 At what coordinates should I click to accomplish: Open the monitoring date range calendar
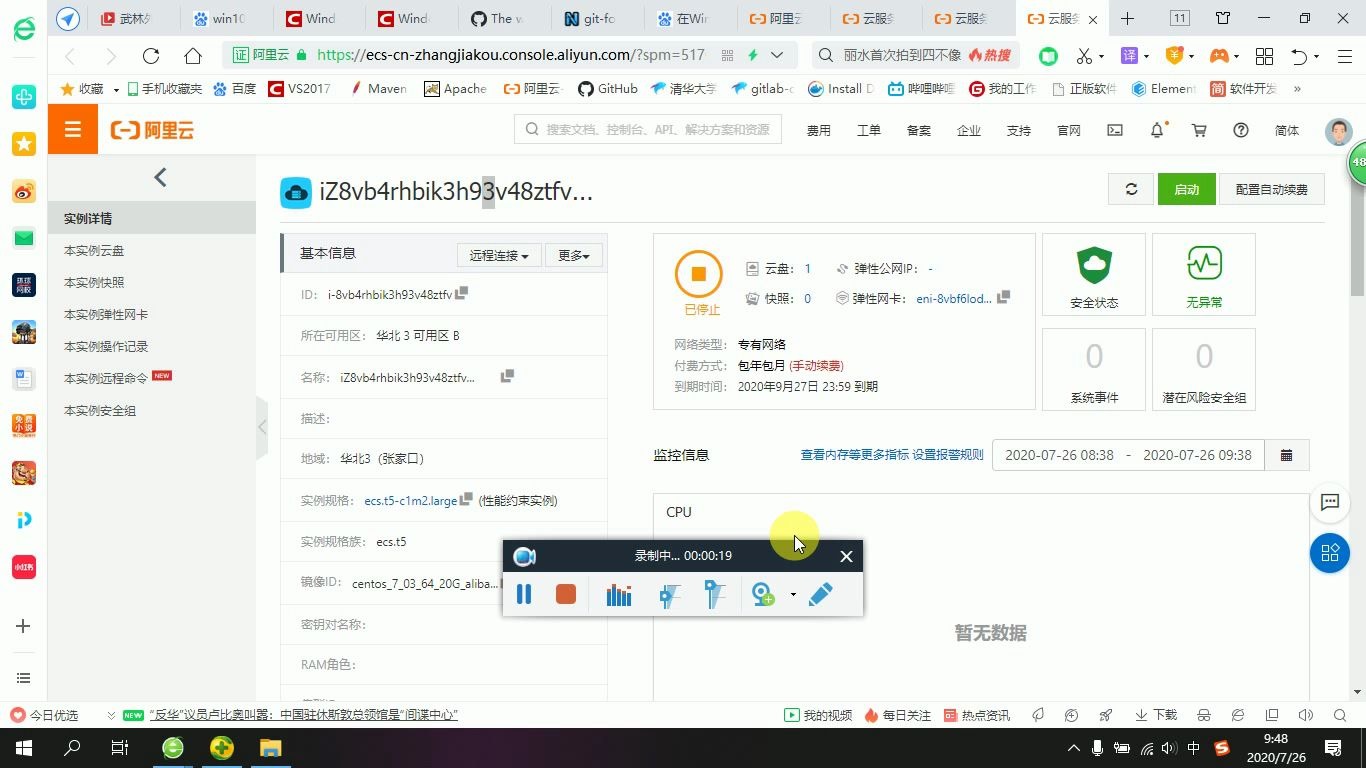1286,454
